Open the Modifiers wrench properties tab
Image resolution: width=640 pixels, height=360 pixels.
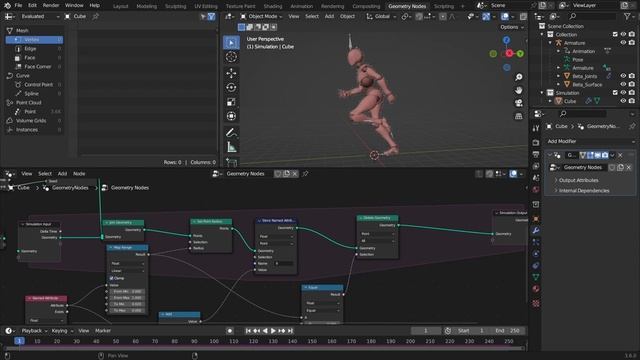pos(536,231)
